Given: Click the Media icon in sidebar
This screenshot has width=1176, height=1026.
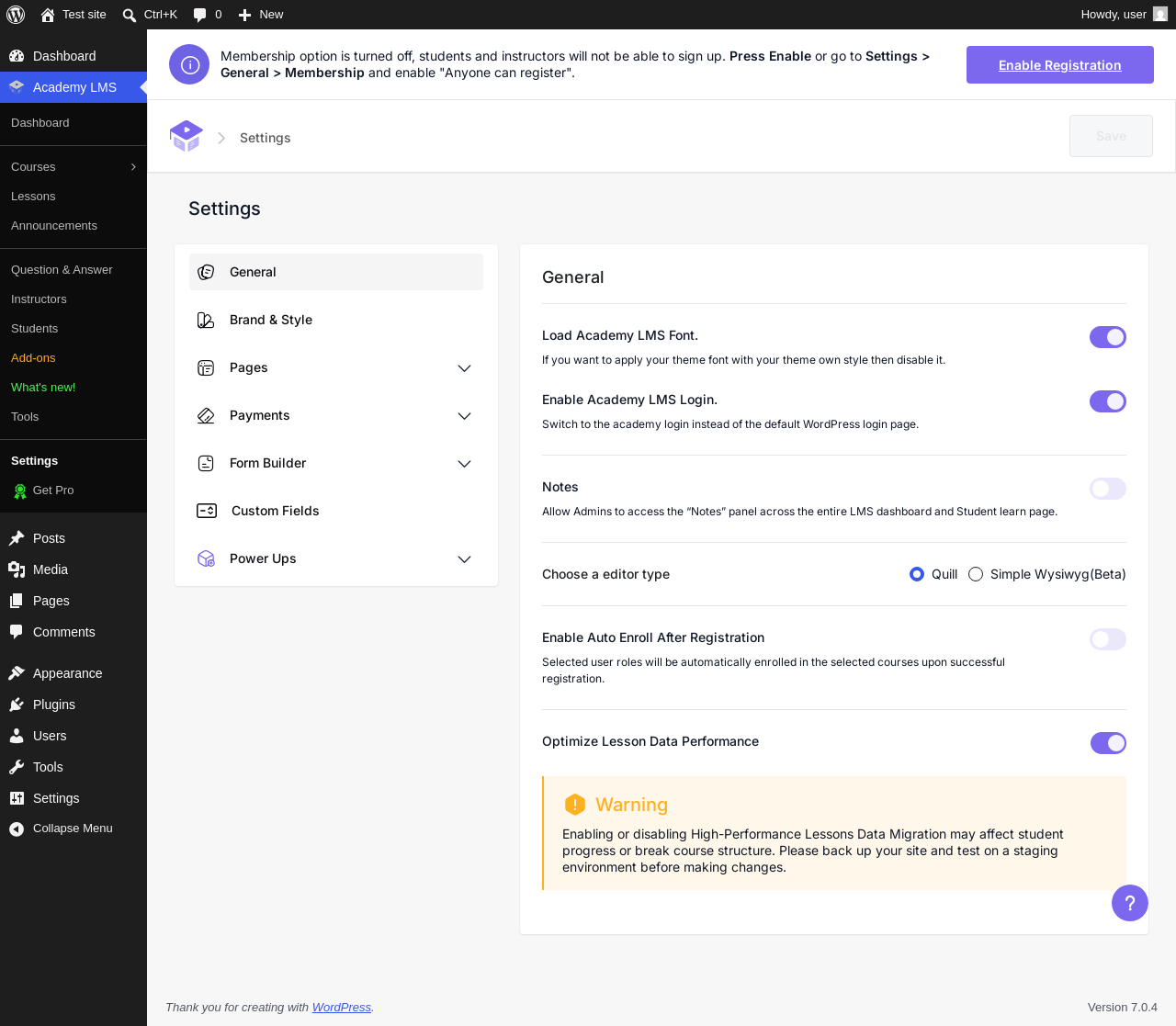Looking at the screenshot, I should coord(17,569).
